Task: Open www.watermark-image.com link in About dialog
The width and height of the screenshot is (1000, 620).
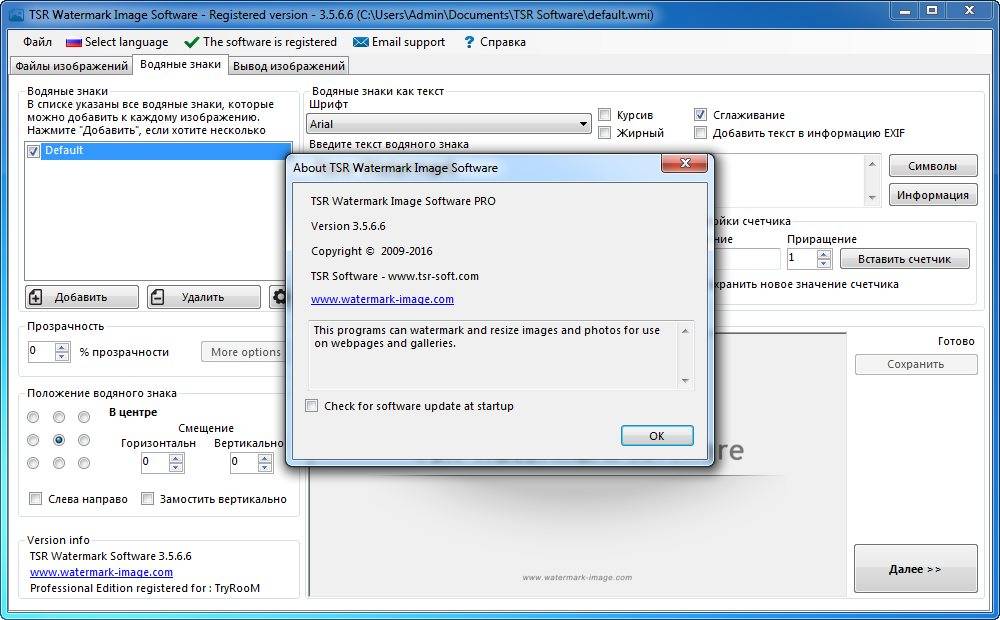Action: tap(383, 299)
